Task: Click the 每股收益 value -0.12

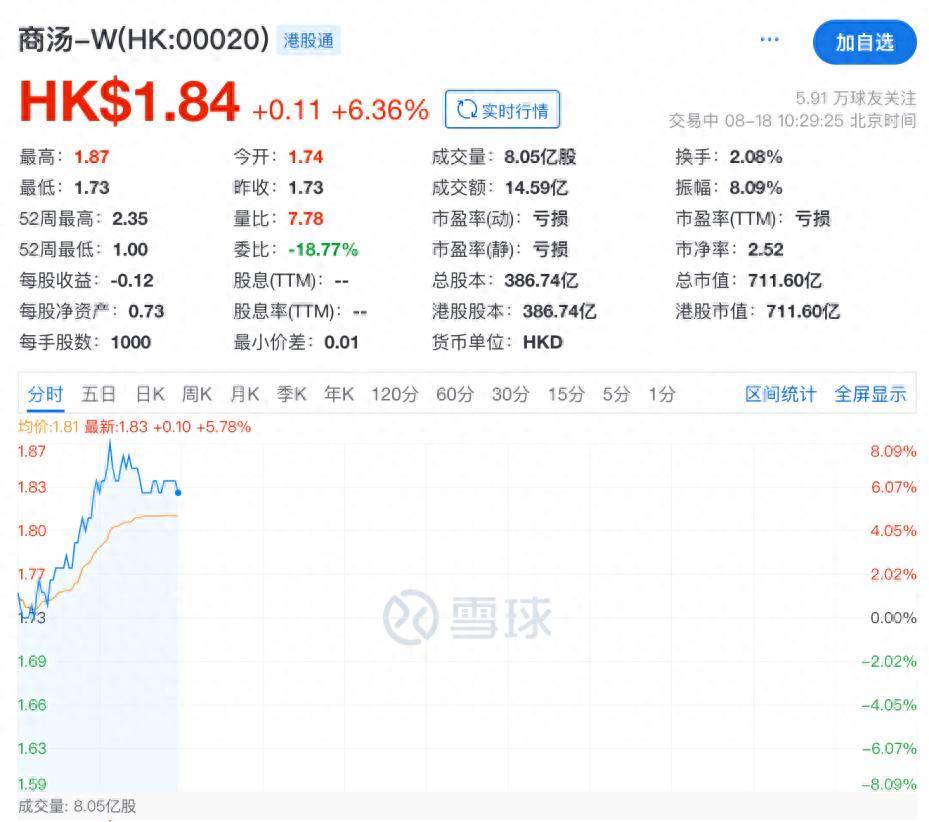Action: tap(132, 280)
